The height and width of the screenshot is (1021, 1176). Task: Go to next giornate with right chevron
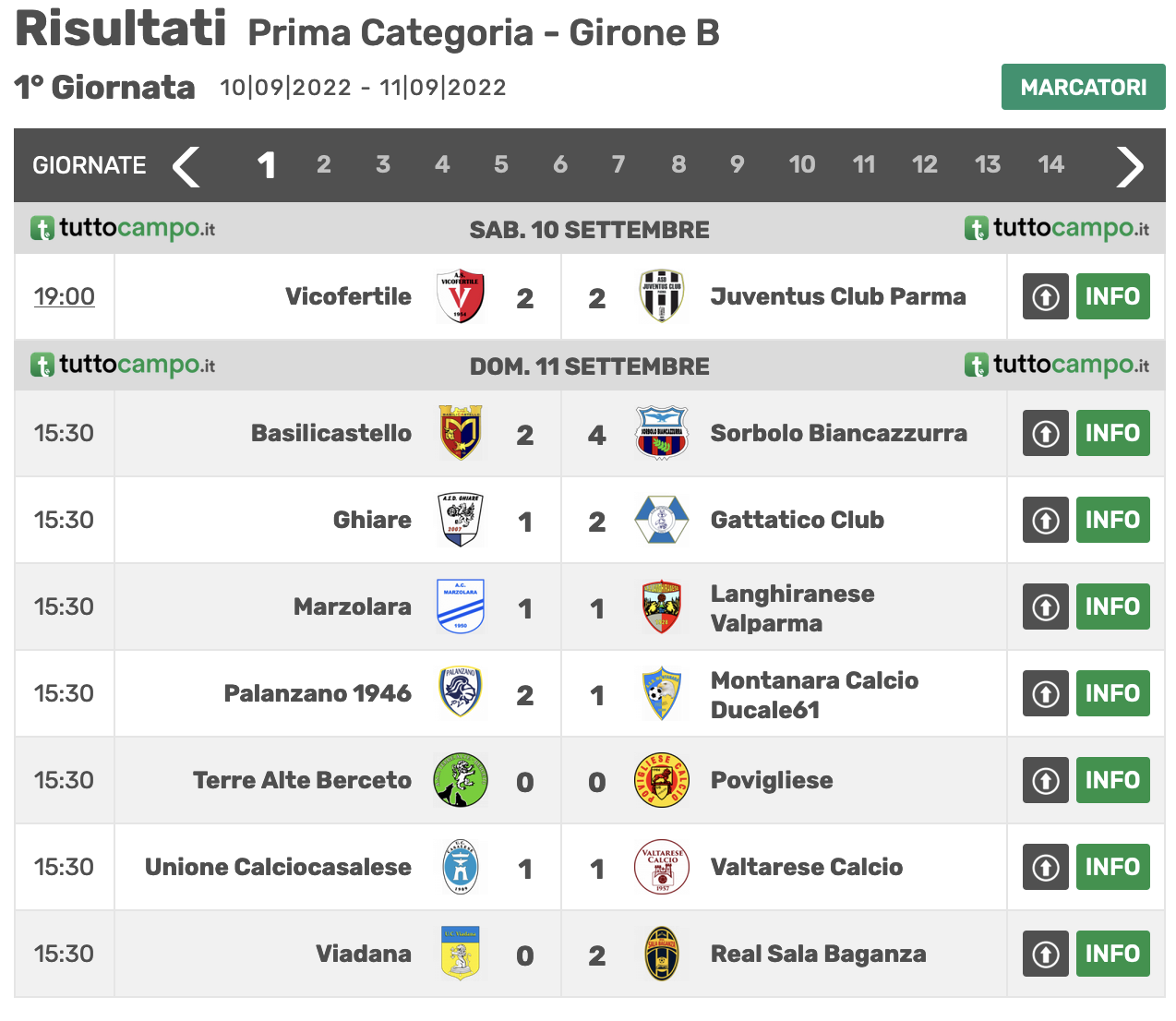[x=1130, y=166]
